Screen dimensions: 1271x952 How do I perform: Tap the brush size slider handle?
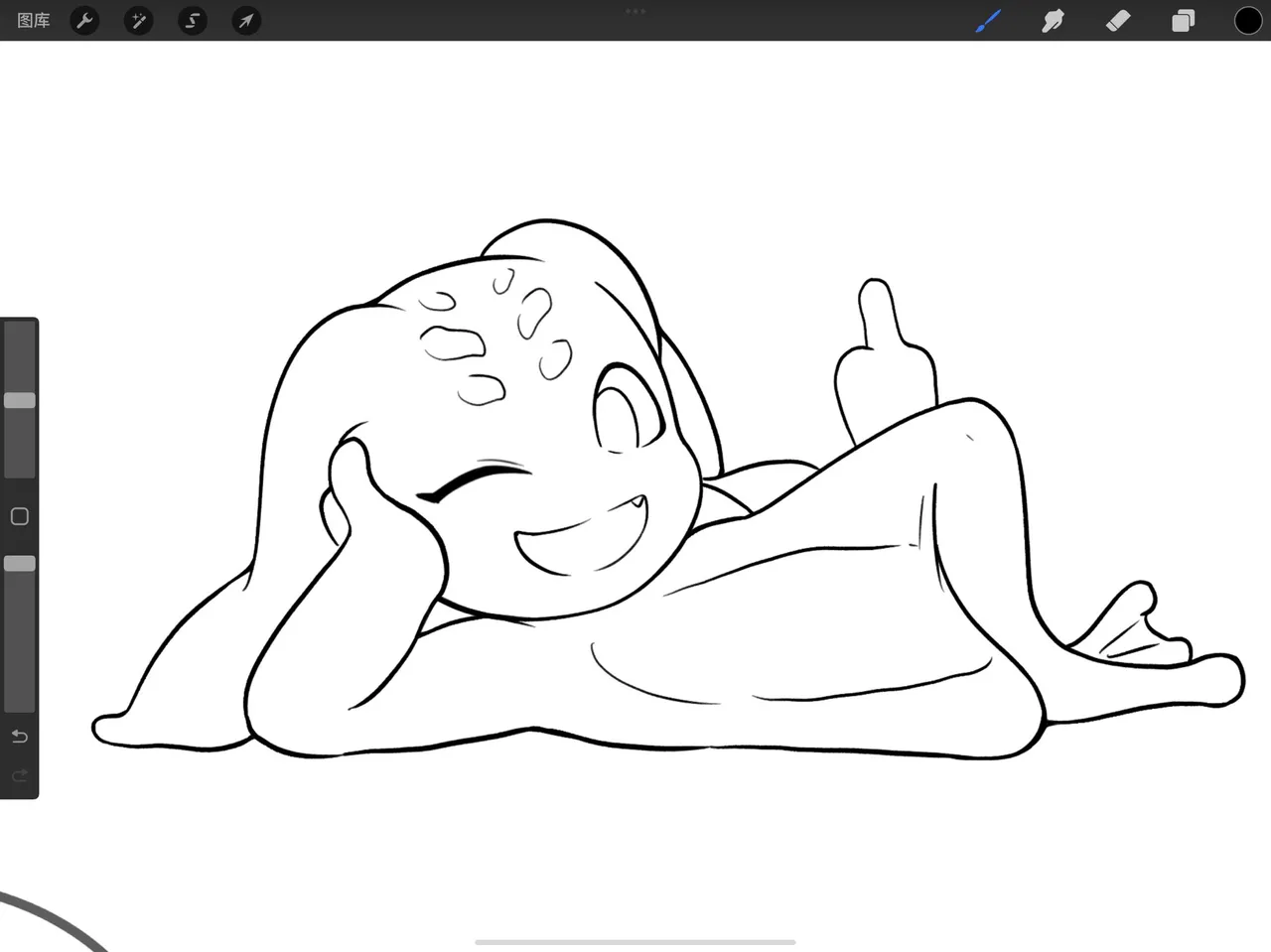pyautogui.click(x=20, y=400)
